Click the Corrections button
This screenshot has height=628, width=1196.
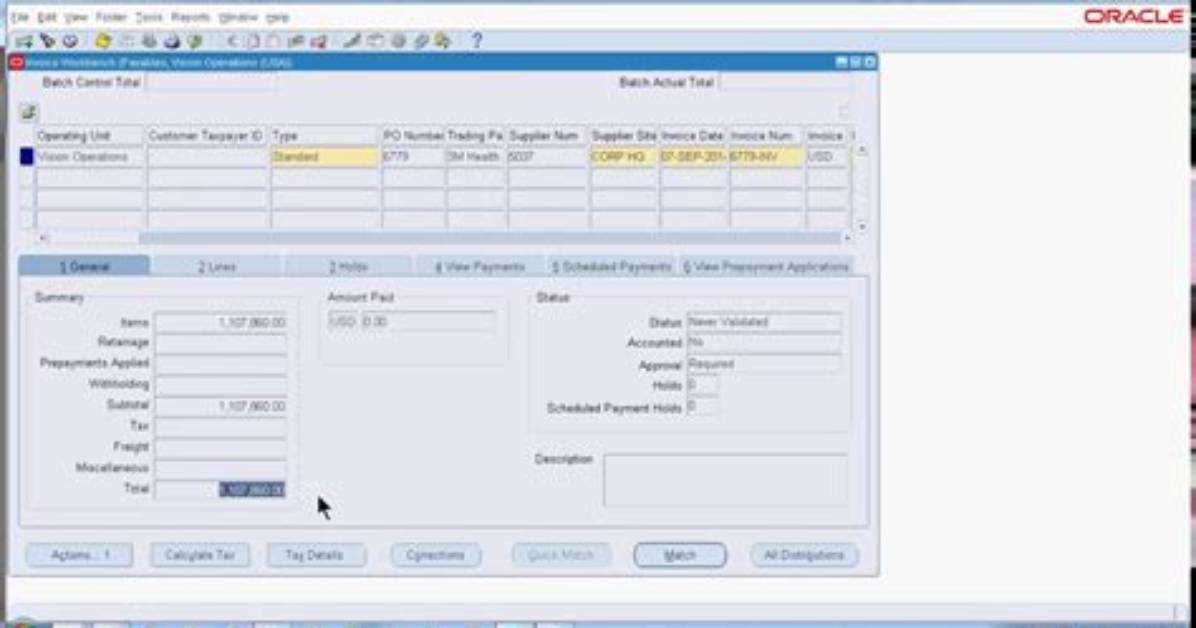tap(436, 555)
